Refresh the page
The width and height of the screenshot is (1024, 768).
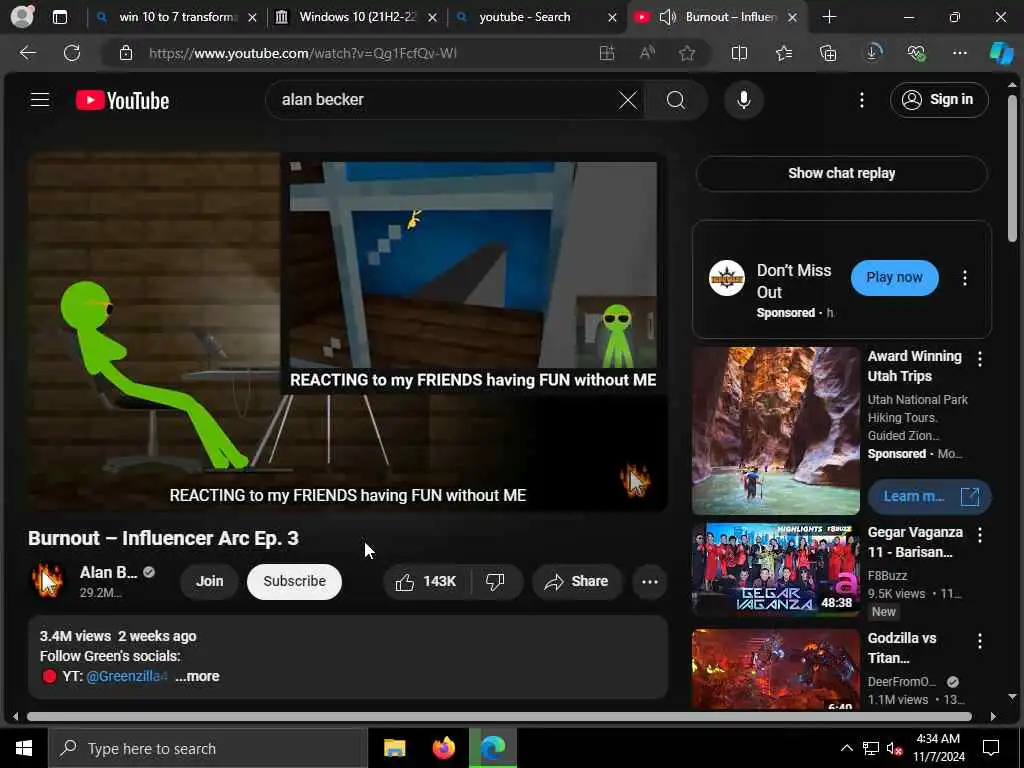[x=72, y=53]
